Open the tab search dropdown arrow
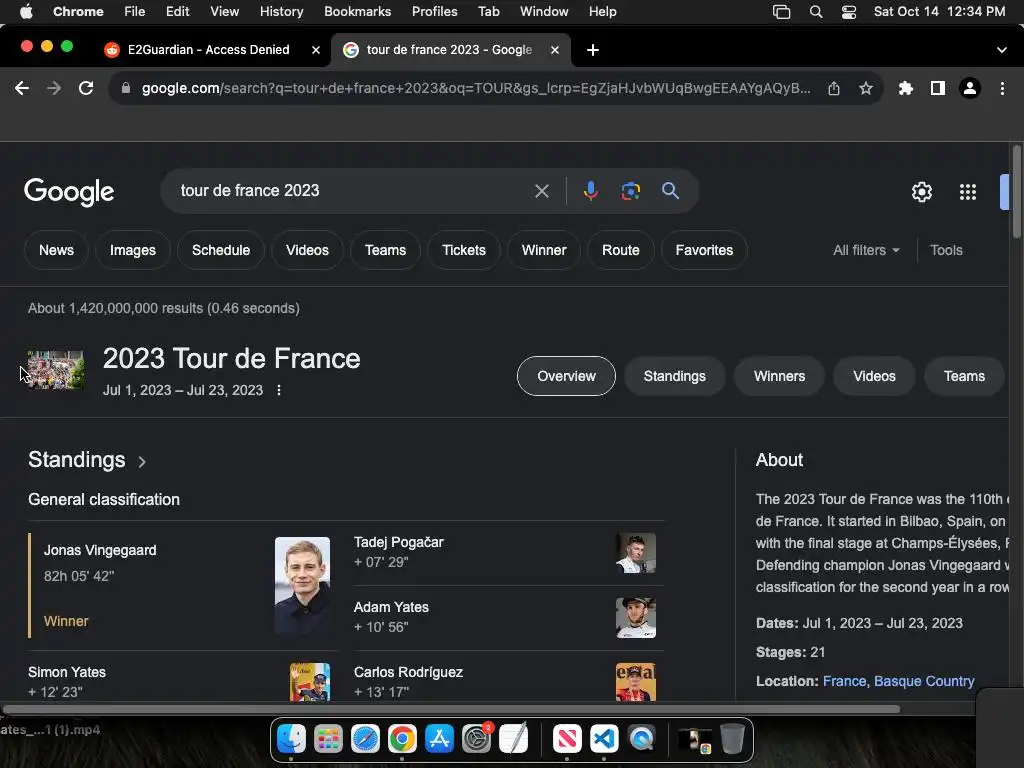 1002,50
